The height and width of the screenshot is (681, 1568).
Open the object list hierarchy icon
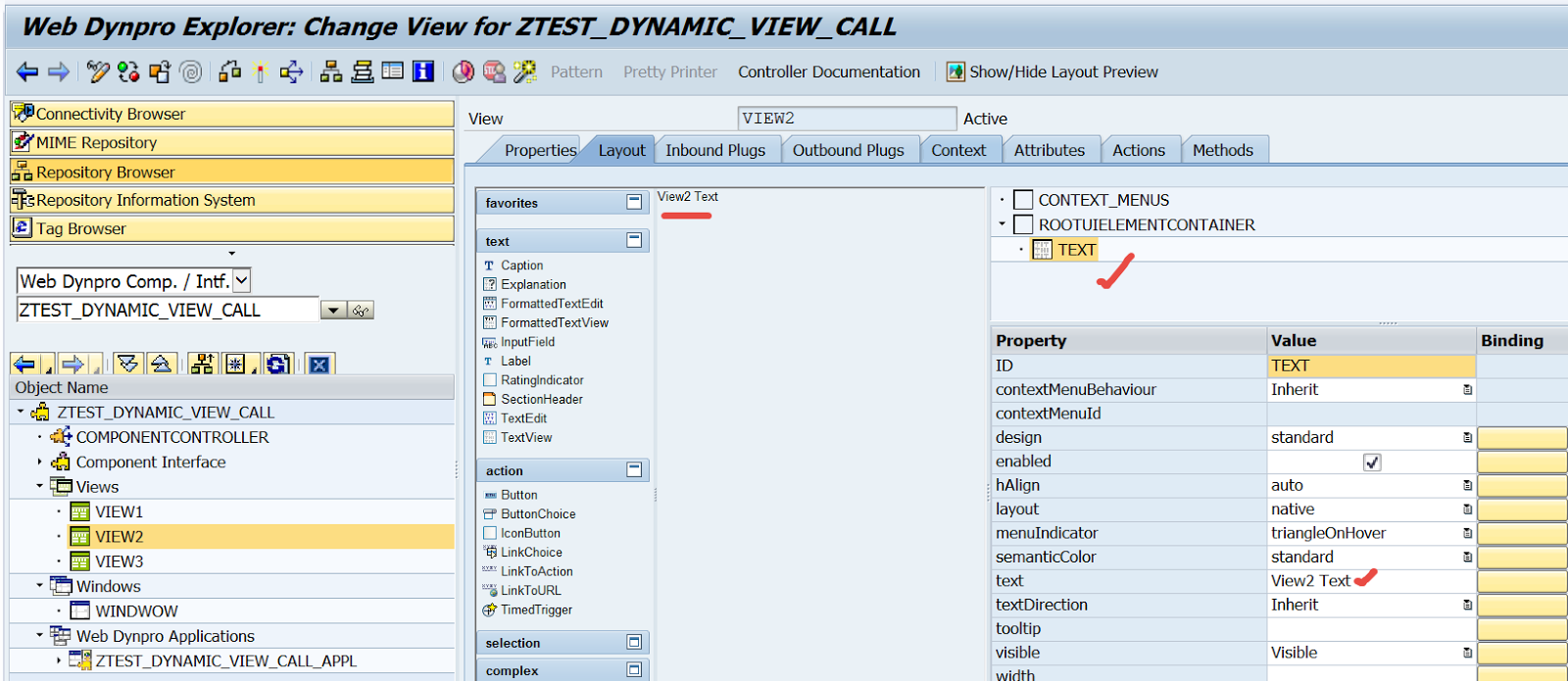pyautogui.click(x=331, y=72)
